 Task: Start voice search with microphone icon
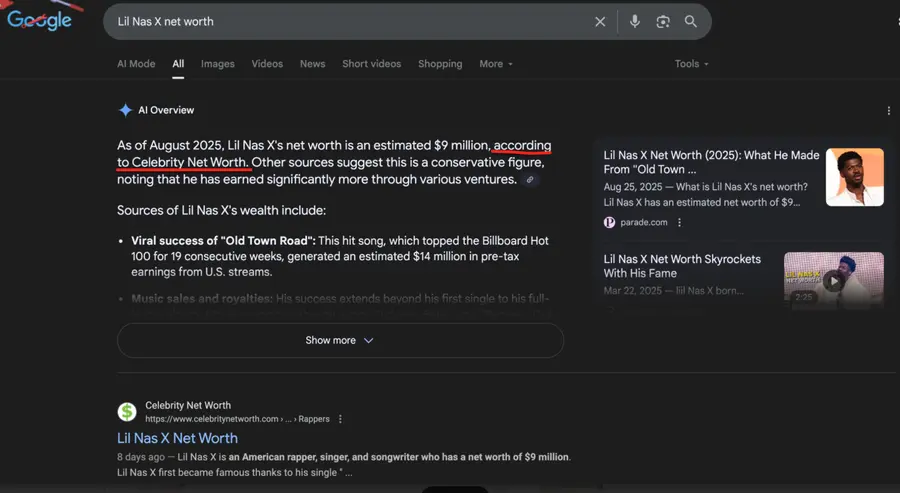tap(634, 22)
